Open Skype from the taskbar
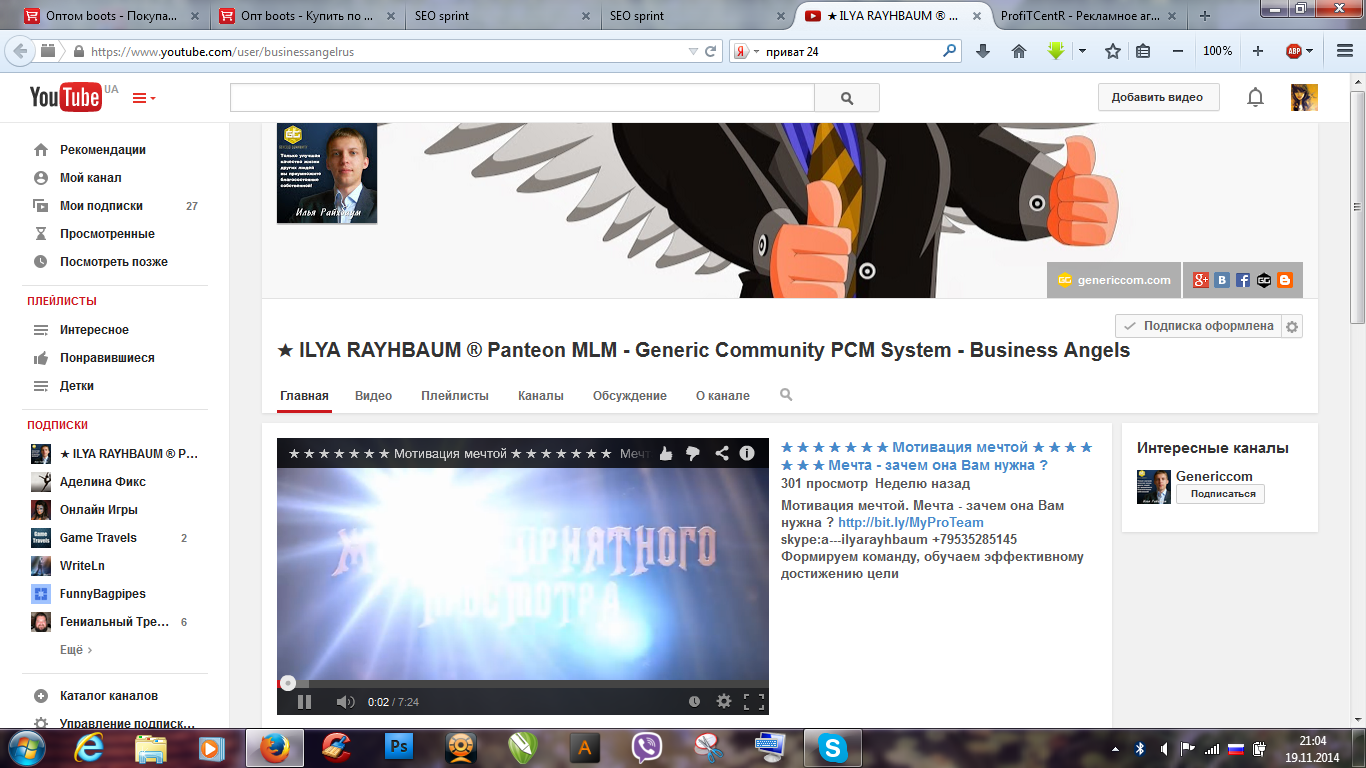 (x=832, y=747)
